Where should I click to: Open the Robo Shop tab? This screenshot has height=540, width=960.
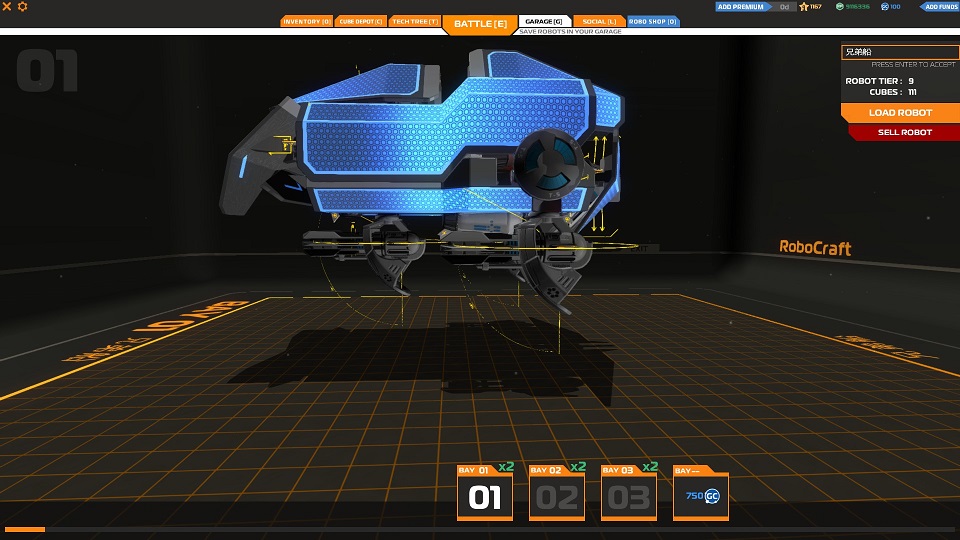(x=653, y=21)
